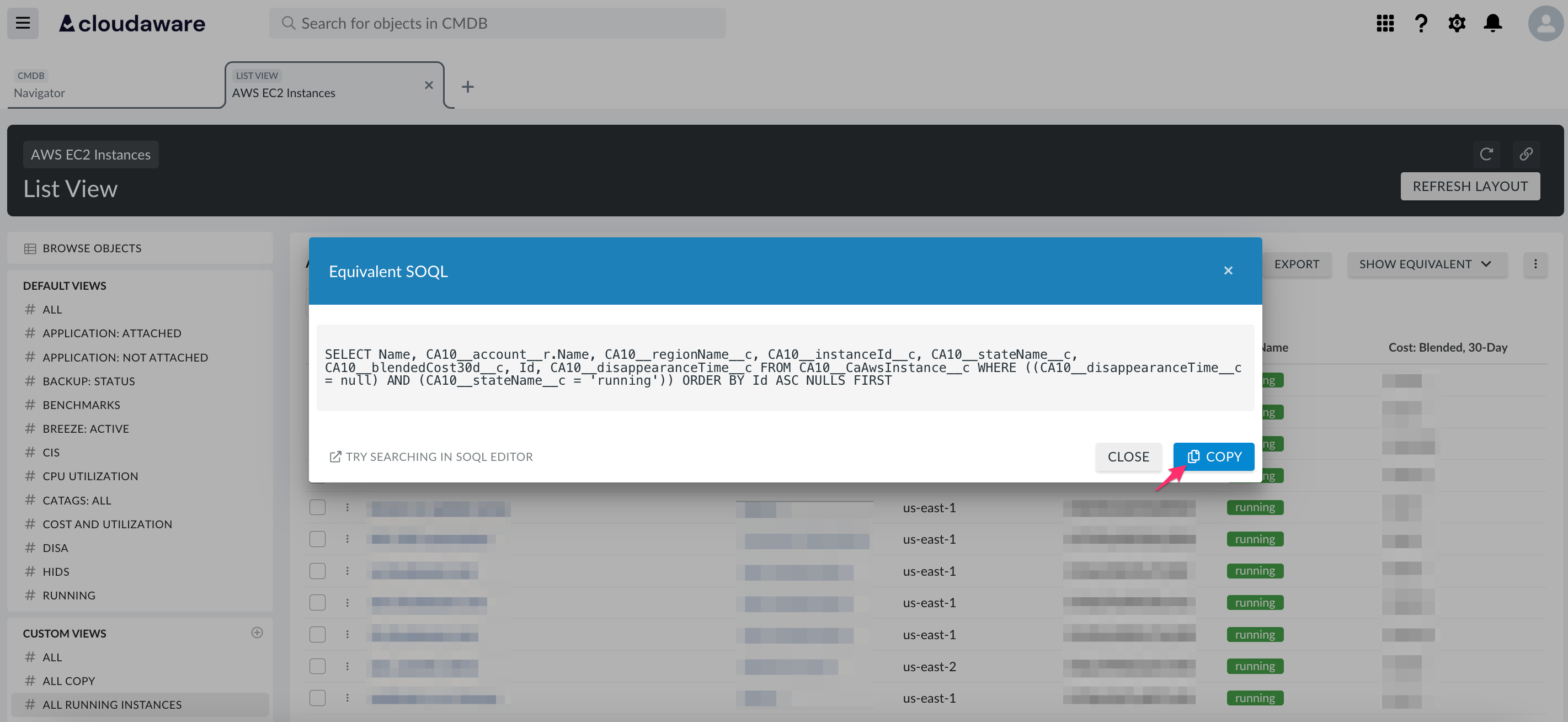
Task: Open the notifications bell
Action: 1492,23
